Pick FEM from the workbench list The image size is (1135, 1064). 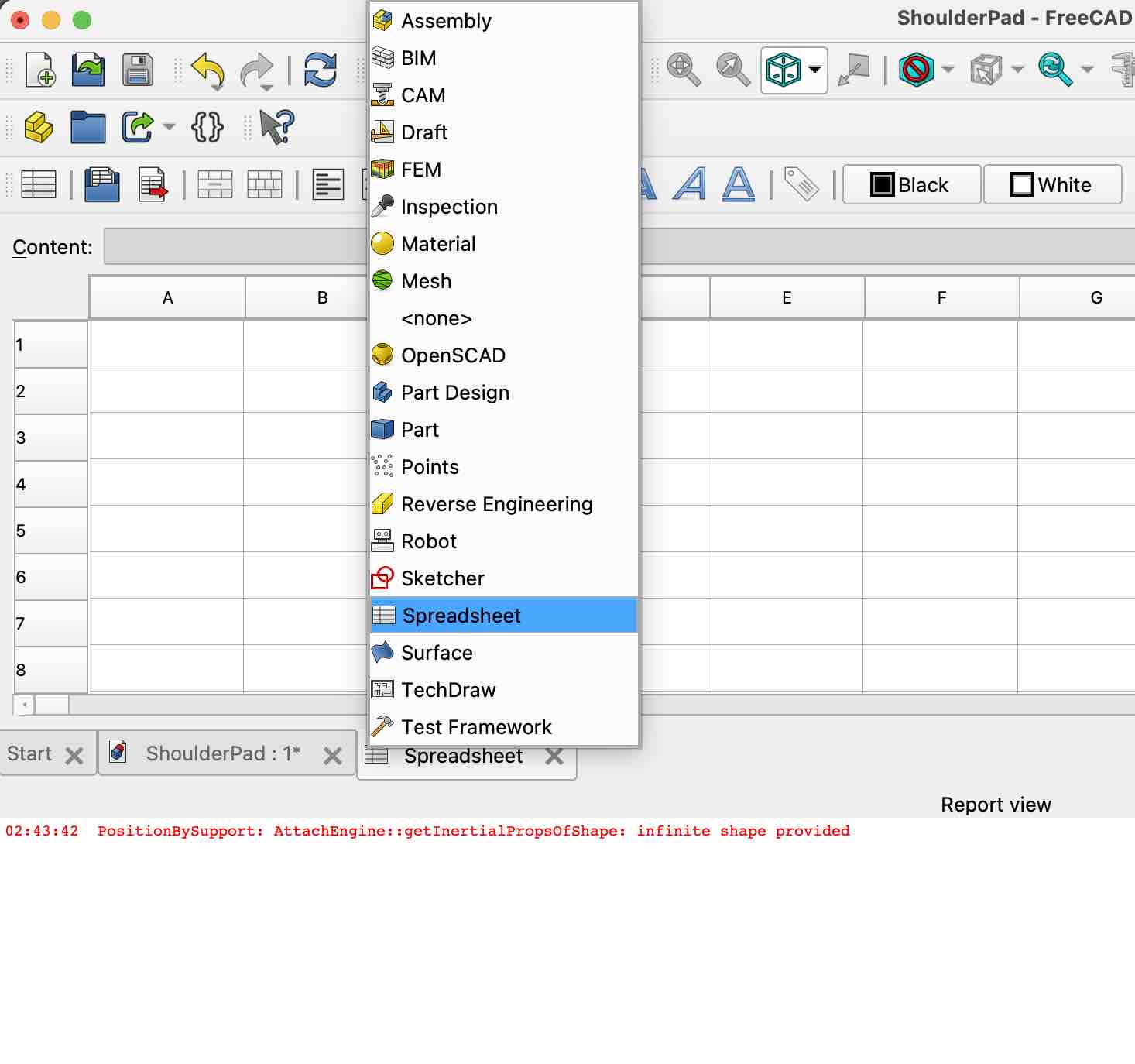point(504,170)
